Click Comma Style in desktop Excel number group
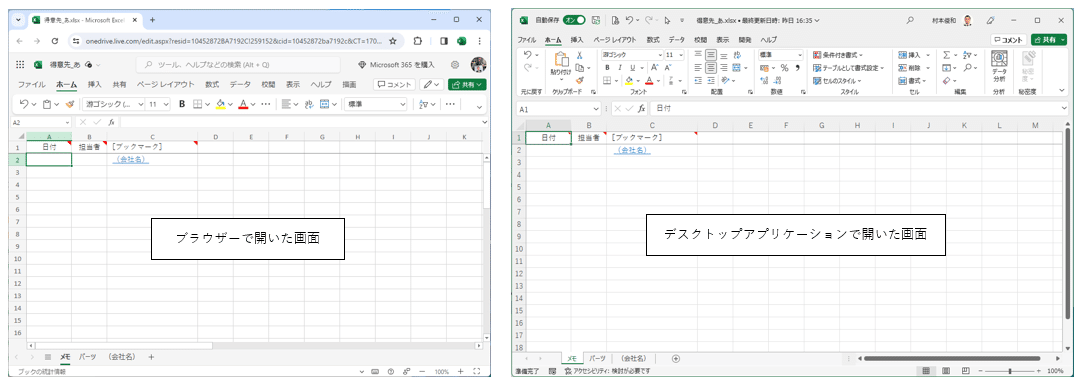Viewport: 1082px width, 389px height. pyautogui.click(x=798, y=68)
